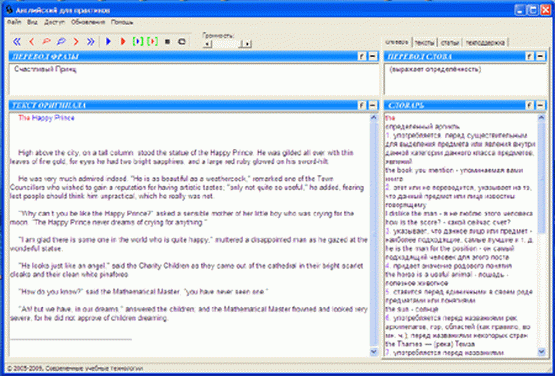The image size is (555, 376).
Task: Click the red speech bubble icon
Action: pyautogui.click(x=46, y=42)
